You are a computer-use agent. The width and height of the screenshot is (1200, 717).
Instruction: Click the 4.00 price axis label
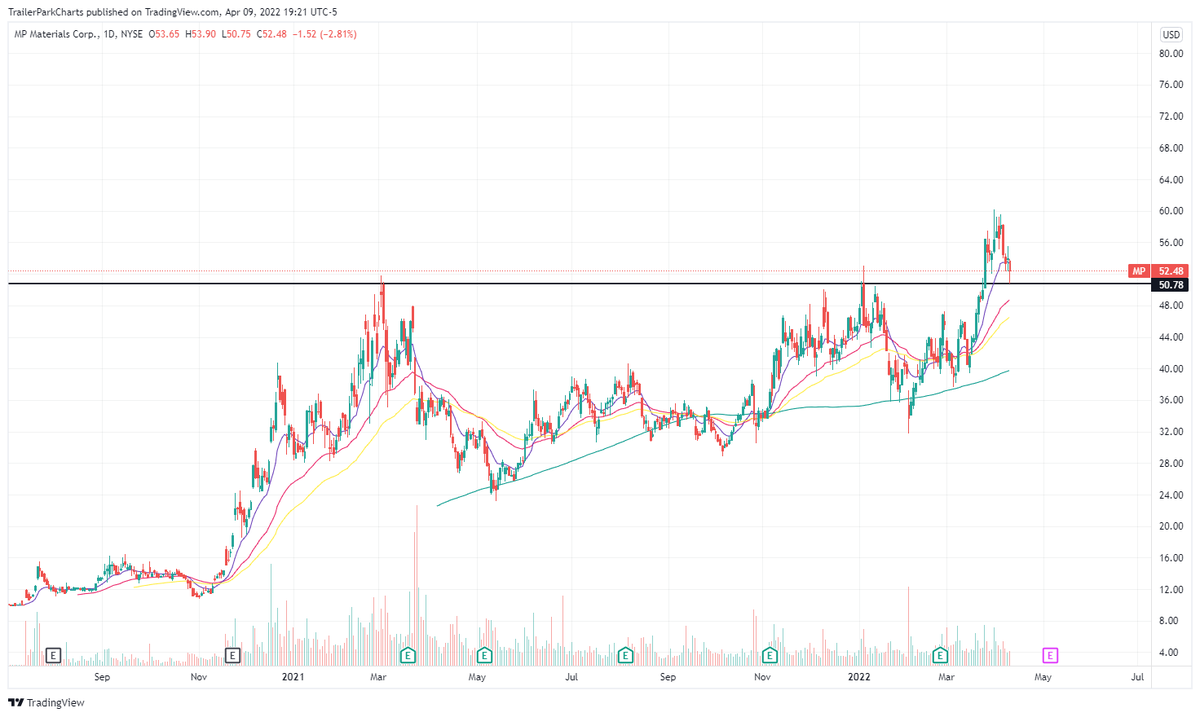tap(1170, 652)
